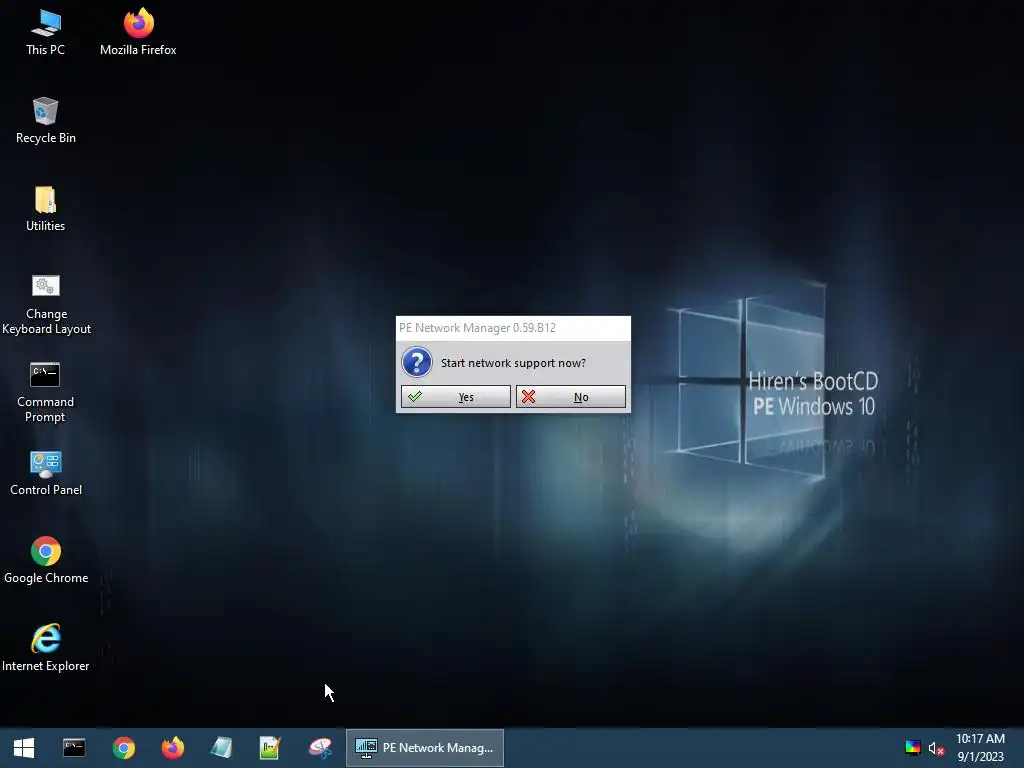Open This PC desktop icon

click(x=45, y=33)
